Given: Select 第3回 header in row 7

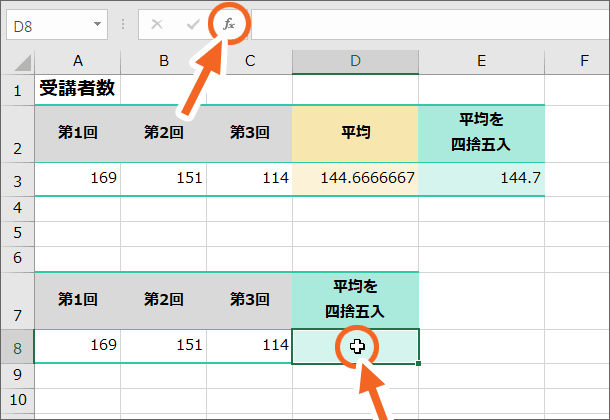Looking at the screenshot, I should [x=250, y=300].
